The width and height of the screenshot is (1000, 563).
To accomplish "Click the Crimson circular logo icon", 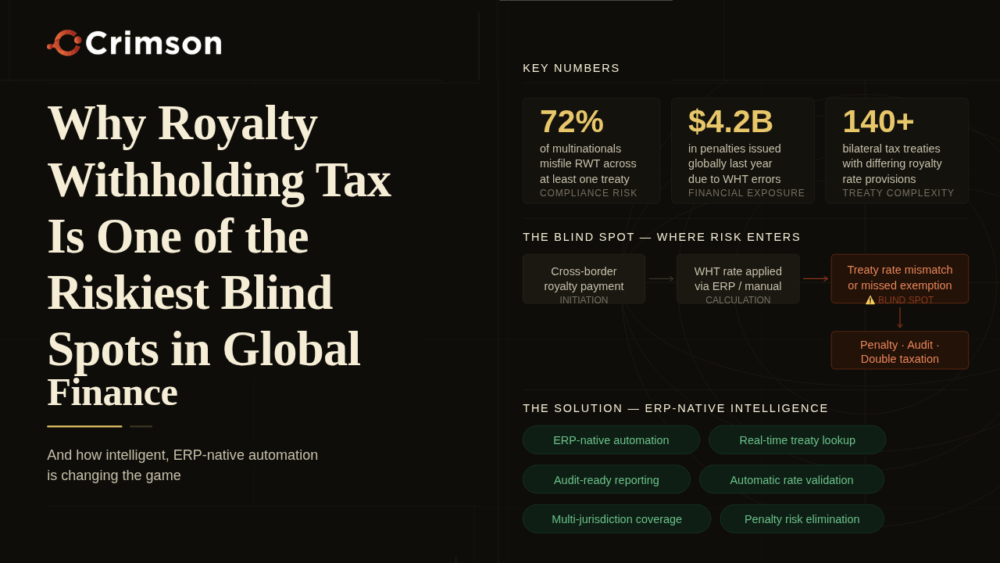I will click(64, 43).
